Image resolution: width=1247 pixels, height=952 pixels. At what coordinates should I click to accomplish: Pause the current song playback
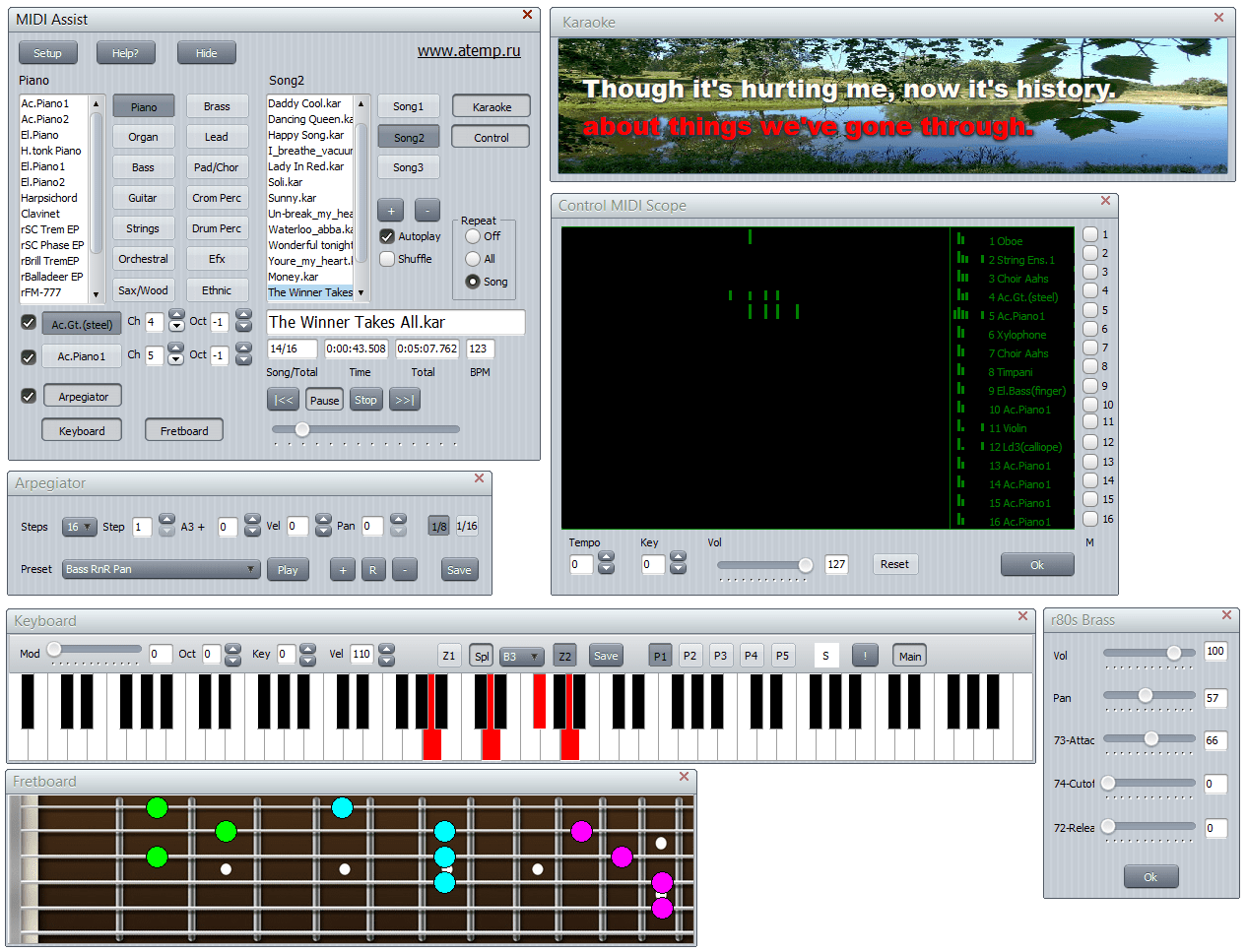click(324, 400)
